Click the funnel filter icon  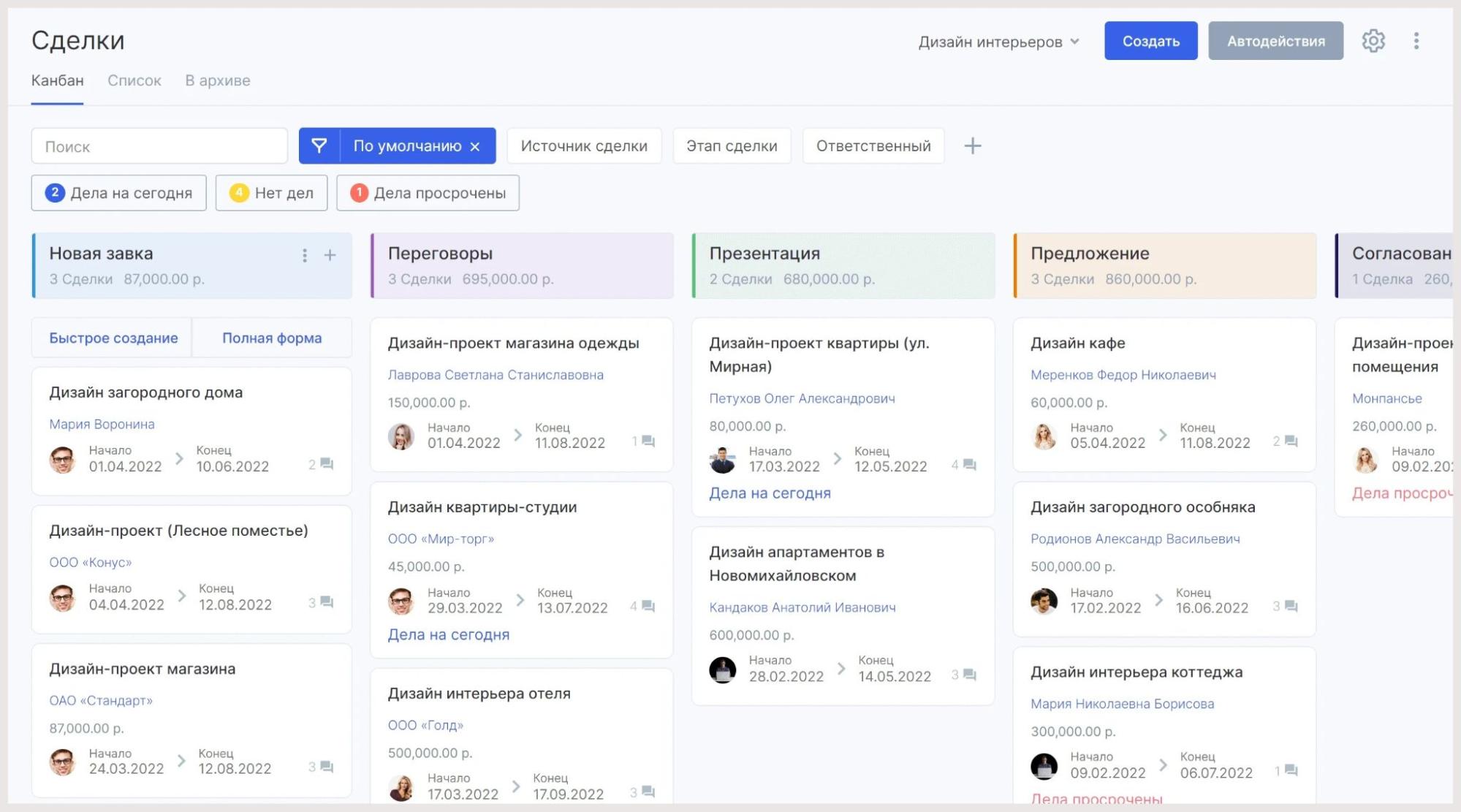click(x=319, y=145)
